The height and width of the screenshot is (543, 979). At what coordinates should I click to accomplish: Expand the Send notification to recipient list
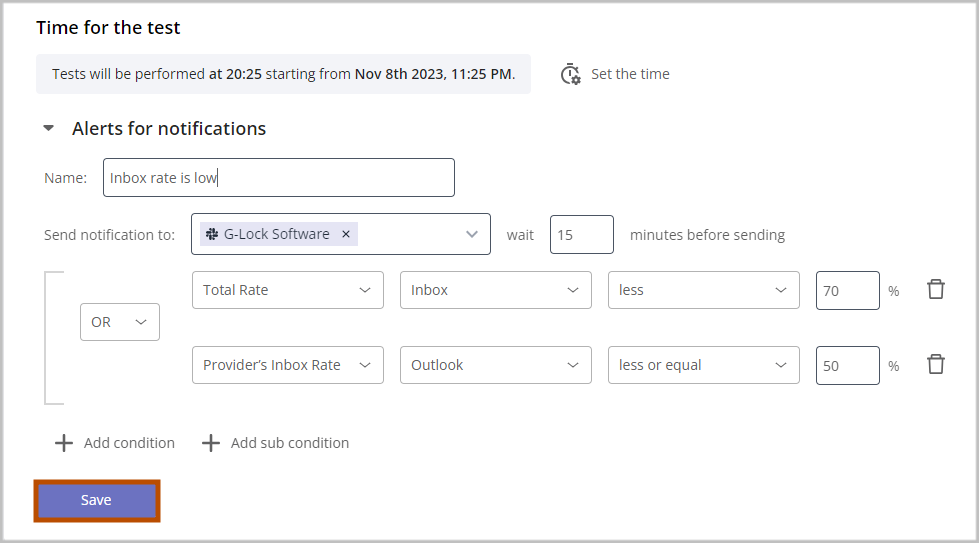(x=472, y=234)
